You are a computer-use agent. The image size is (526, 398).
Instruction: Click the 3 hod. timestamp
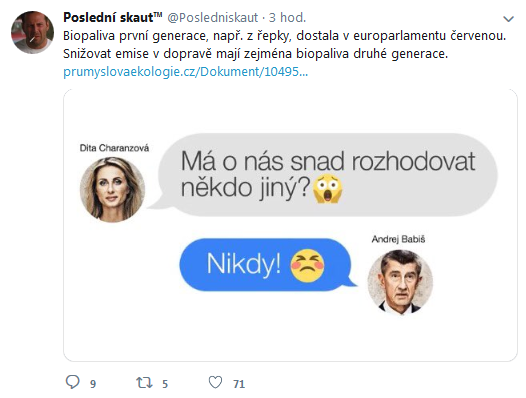point(287,17)
